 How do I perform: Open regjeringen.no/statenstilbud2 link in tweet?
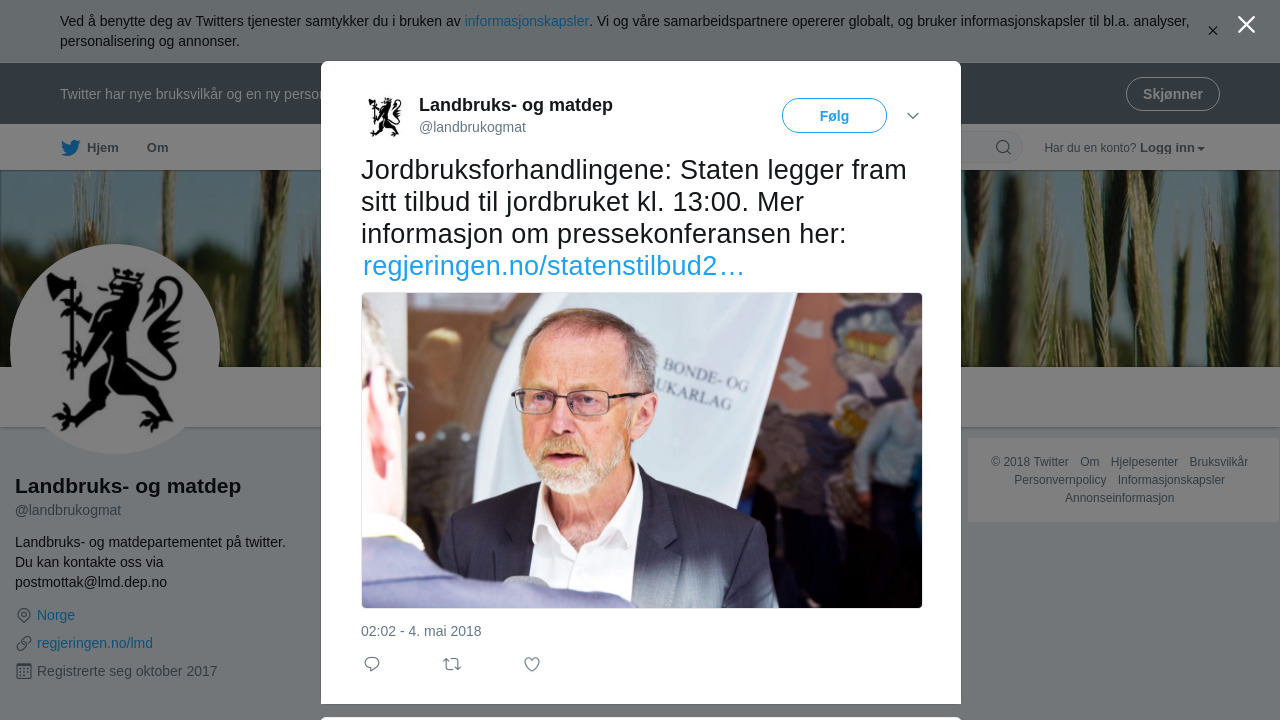554,266
